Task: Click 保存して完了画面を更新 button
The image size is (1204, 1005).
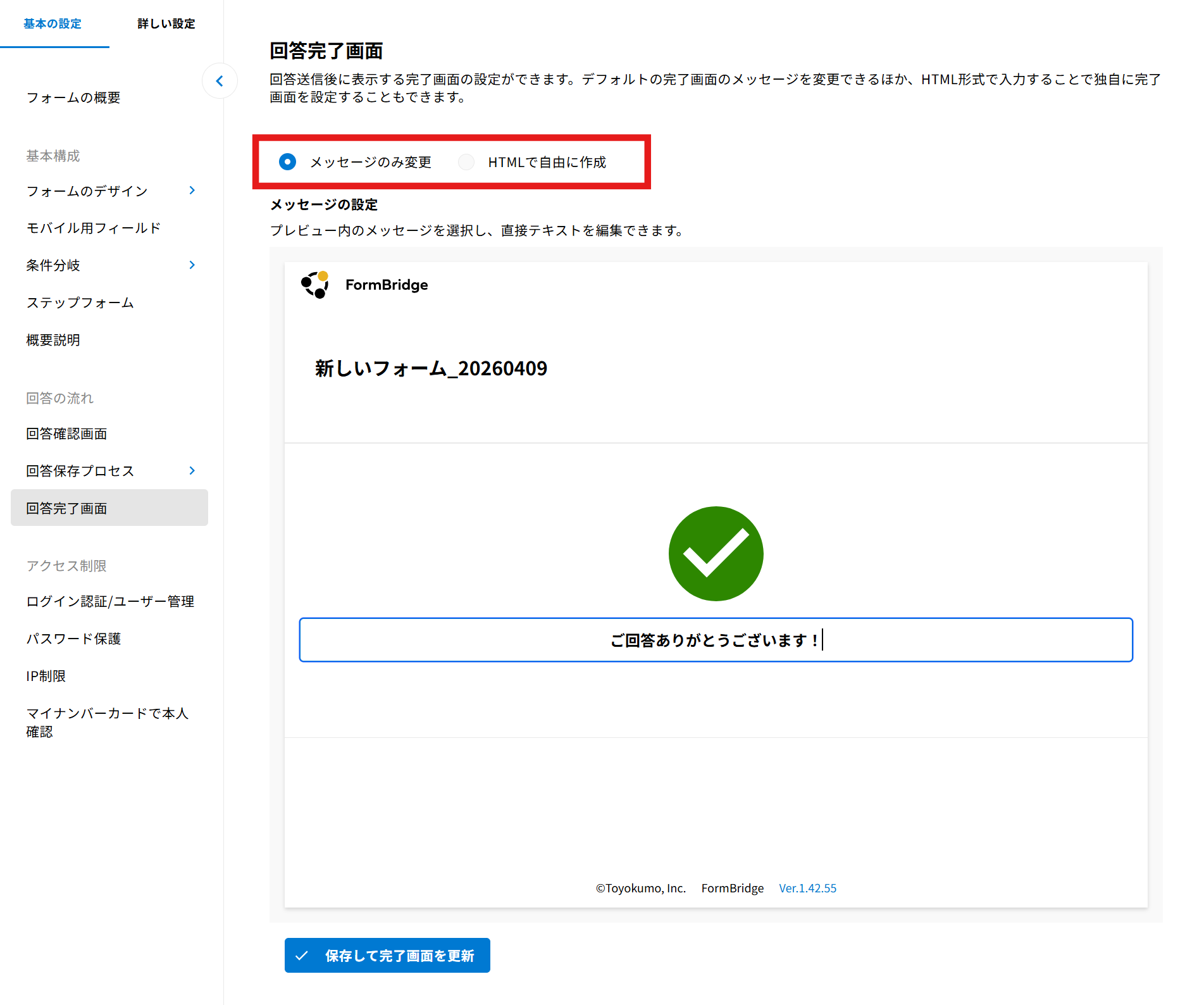Action: 387,955
